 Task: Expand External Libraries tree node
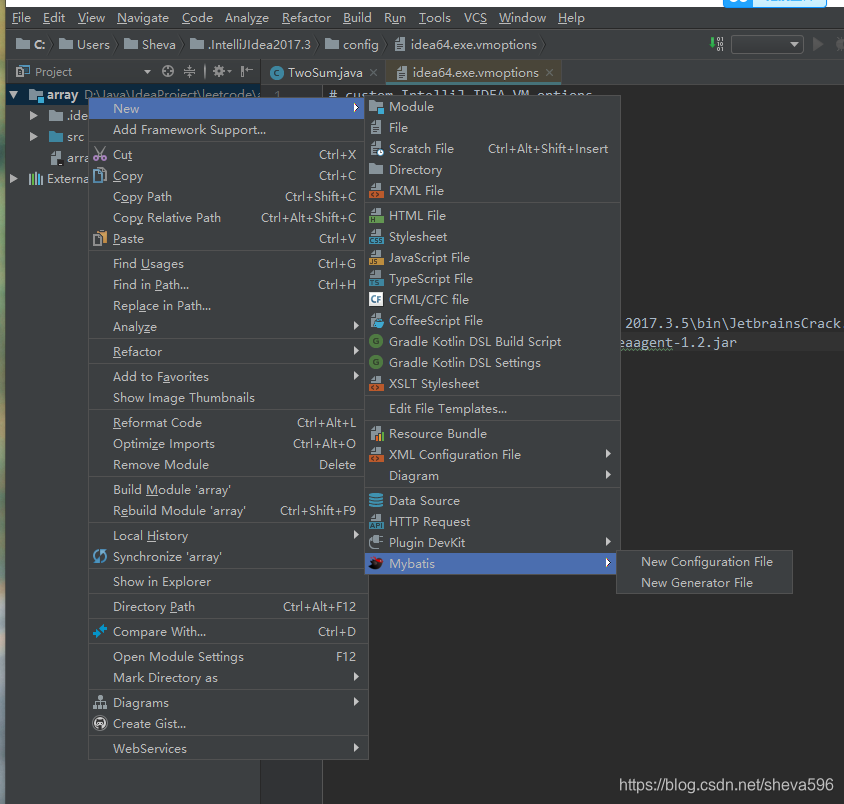tap(14, 179)
